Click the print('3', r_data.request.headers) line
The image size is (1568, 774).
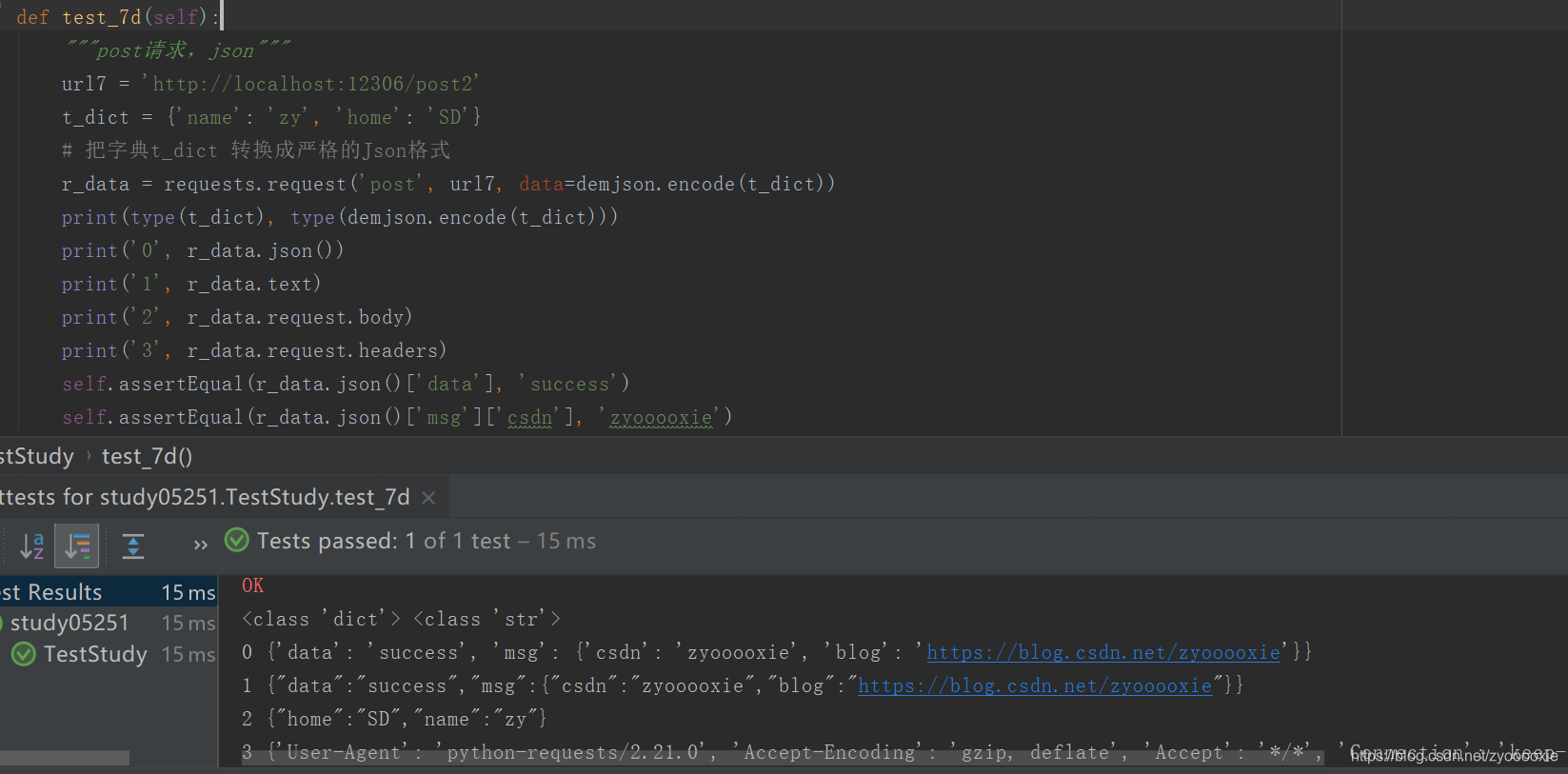[254, 350]
